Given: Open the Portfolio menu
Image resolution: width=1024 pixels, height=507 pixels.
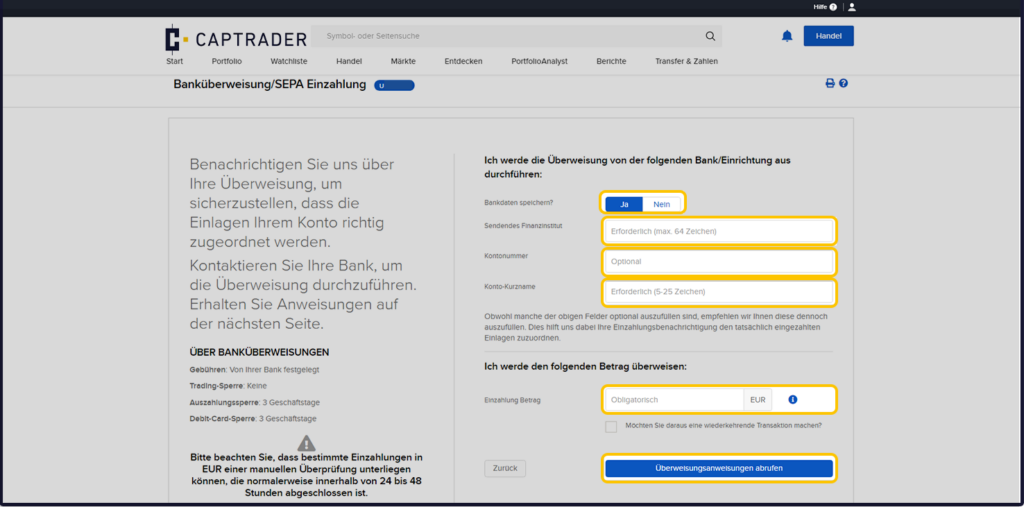Looking at the screenshot, I should (x=227, y=61).
